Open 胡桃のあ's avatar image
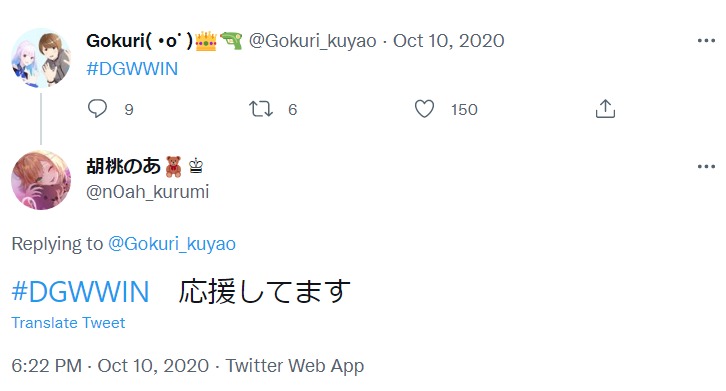The width and height of the screenshot is (726, 391). click(x=41, y=180)
